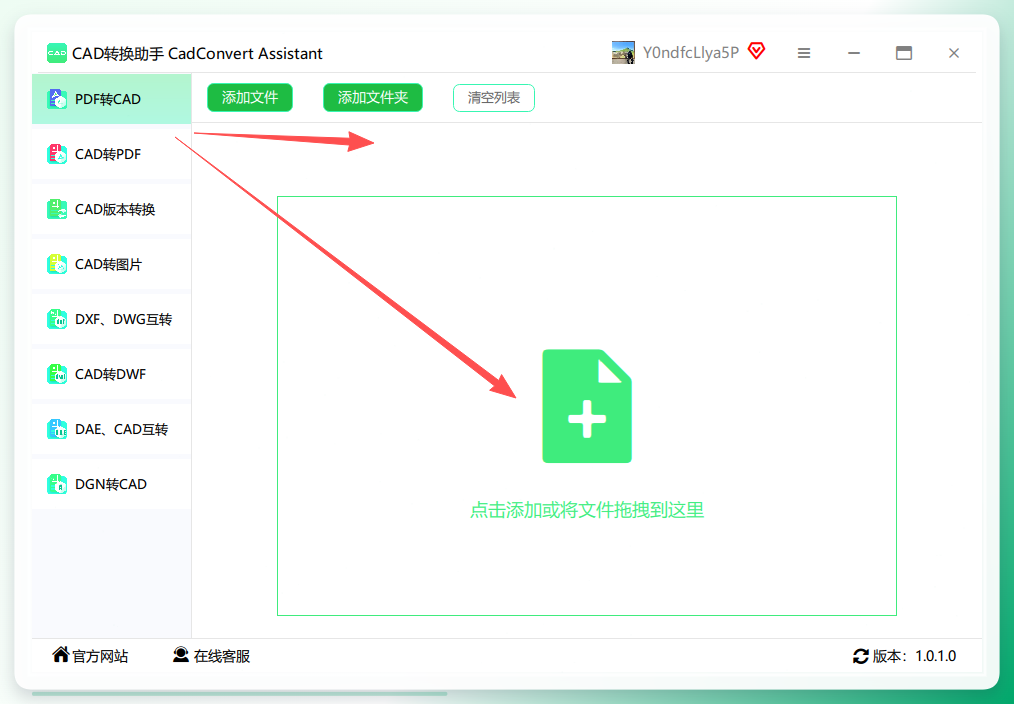Select the DAE、CAD互转 tab label

click(x=122, y=429)
